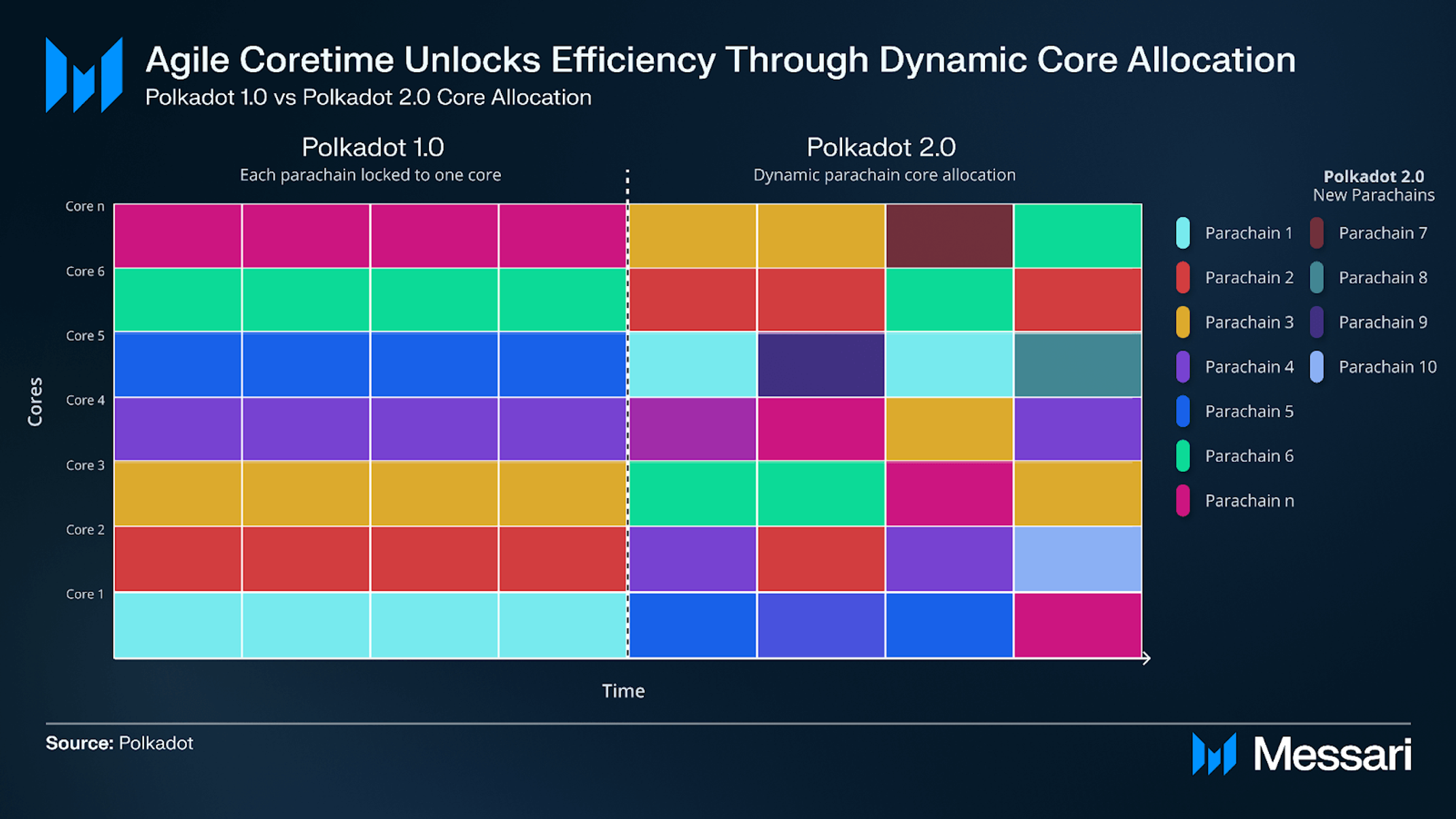
Task: Click the Core n axis label
Action: (x=85, y=206)
